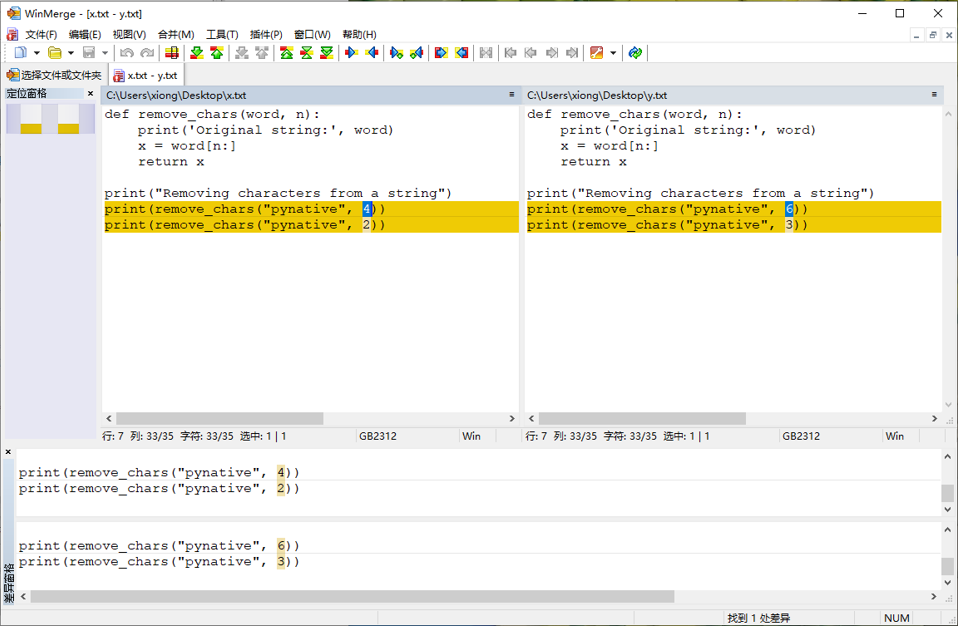Open the 合并(M) menu

click(x=176, y=35)
